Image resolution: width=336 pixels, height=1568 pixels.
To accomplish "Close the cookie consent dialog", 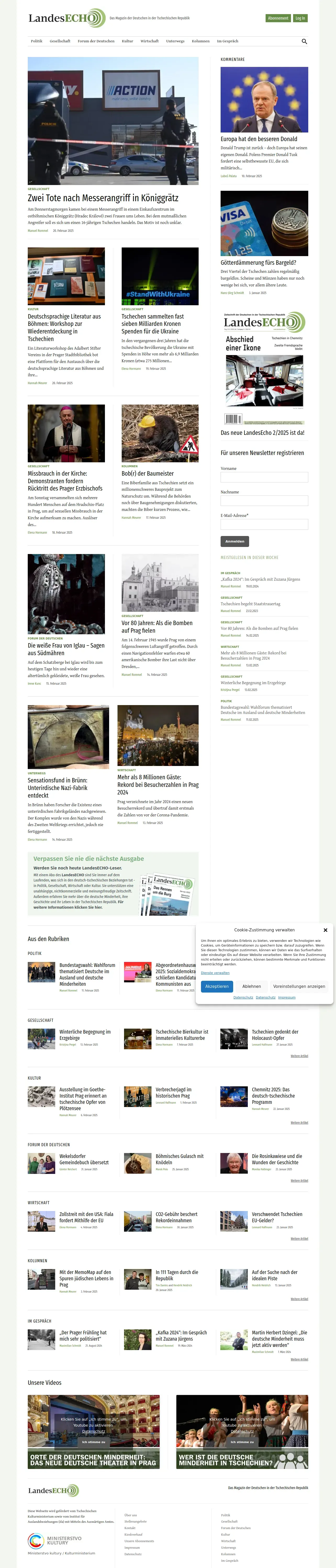I will point(325,930).
